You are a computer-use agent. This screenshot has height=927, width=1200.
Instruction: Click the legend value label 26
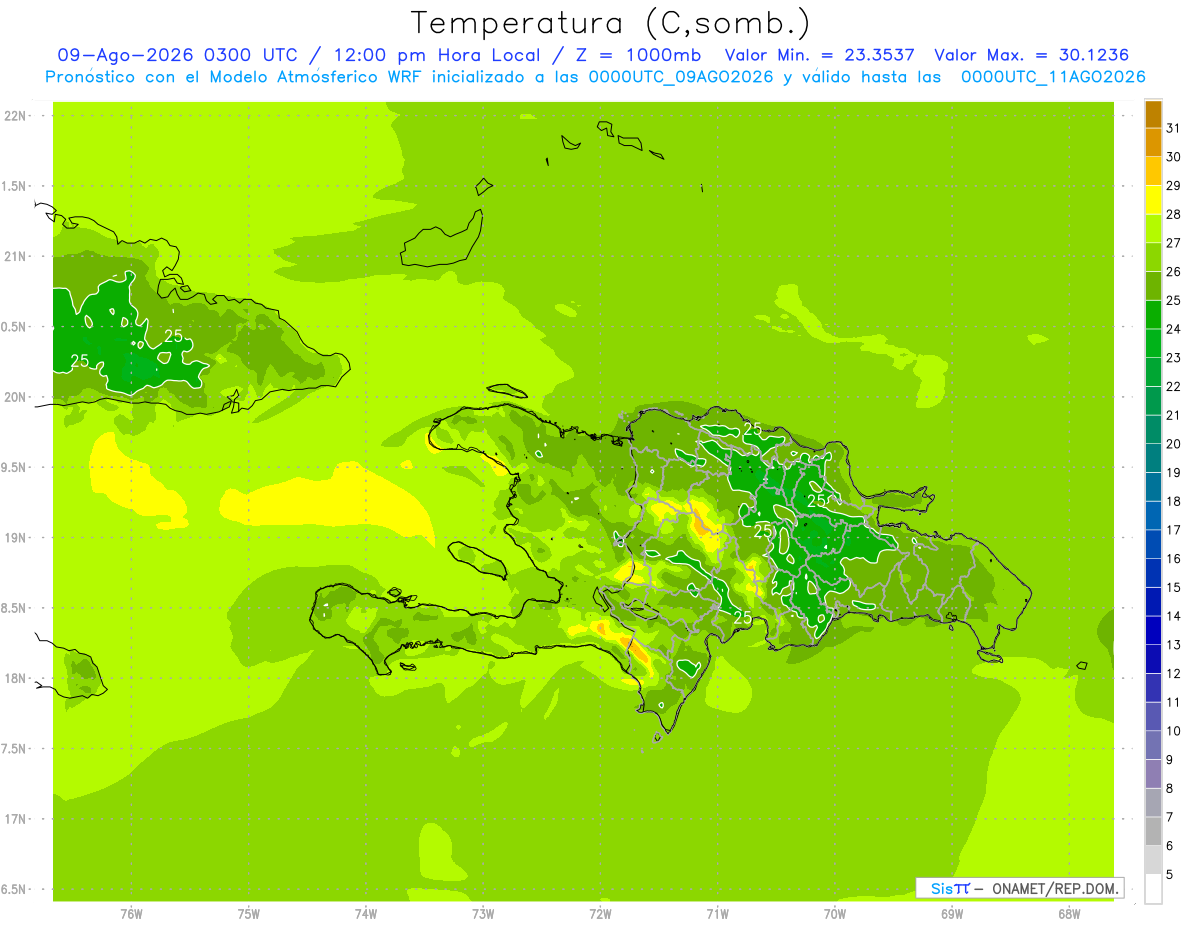(x=1174, y=272)
